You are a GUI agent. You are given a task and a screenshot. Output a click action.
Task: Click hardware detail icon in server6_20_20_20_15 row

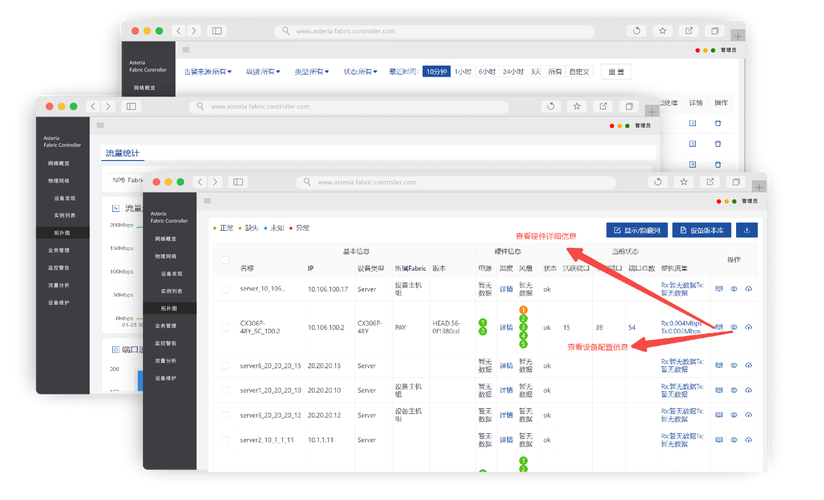coord(719,366)
